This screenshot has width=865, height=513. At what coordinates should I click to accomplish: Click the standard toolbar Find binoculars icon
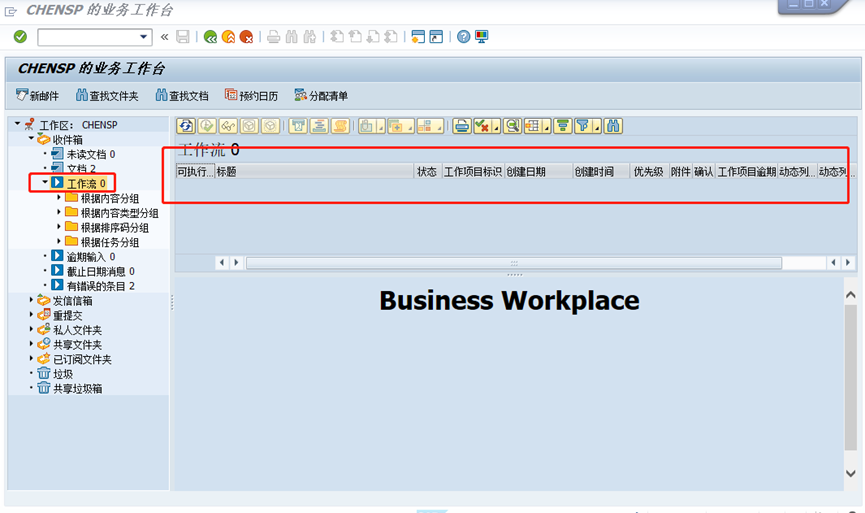pyautogui.click(x=292, y=37)
